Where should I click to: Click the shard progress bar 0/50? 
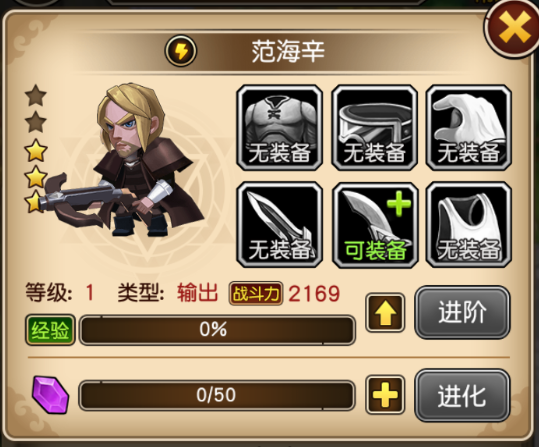click(x=217, y=395)
